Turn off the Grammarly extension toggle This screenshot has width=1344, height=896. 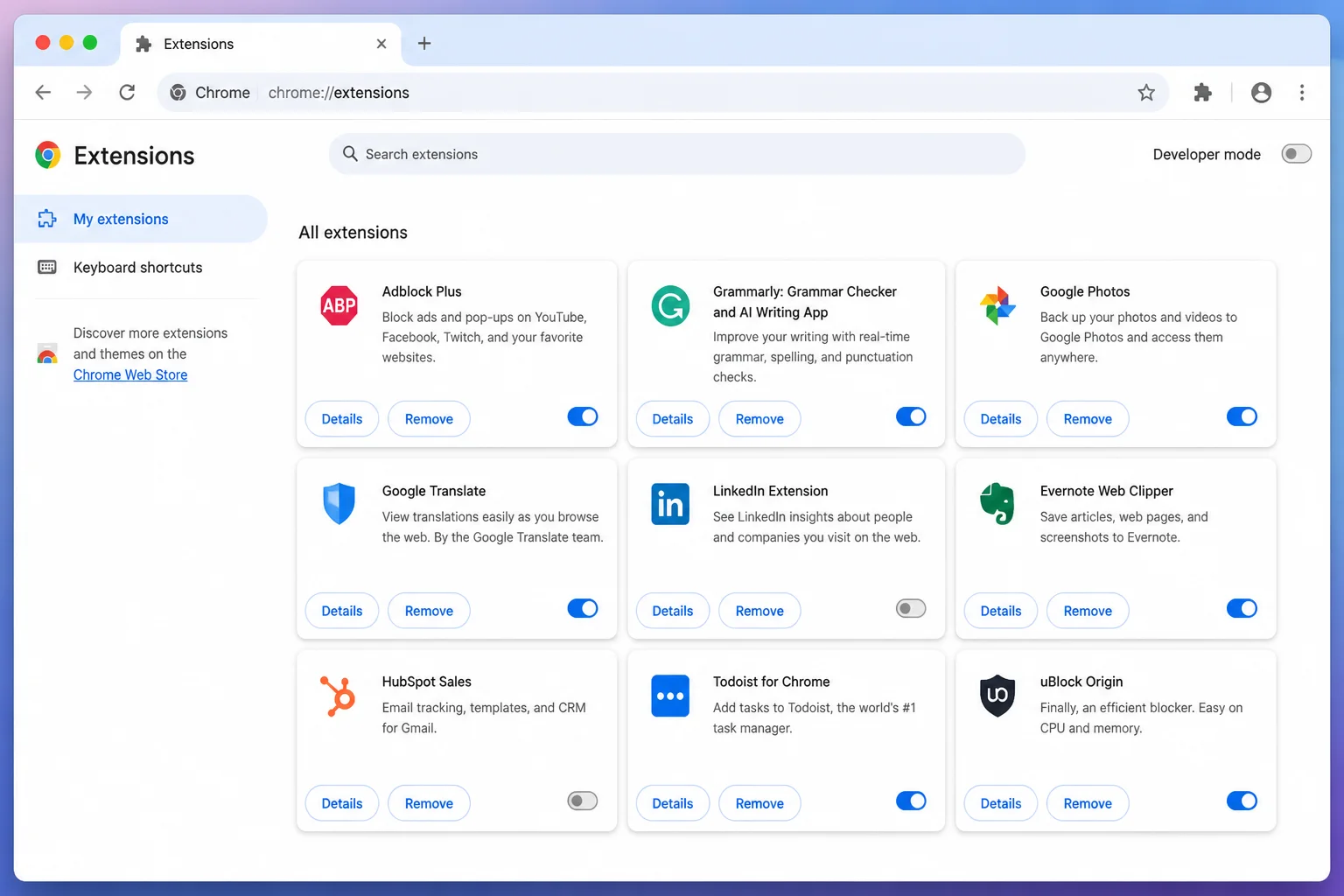click(911, 416)
